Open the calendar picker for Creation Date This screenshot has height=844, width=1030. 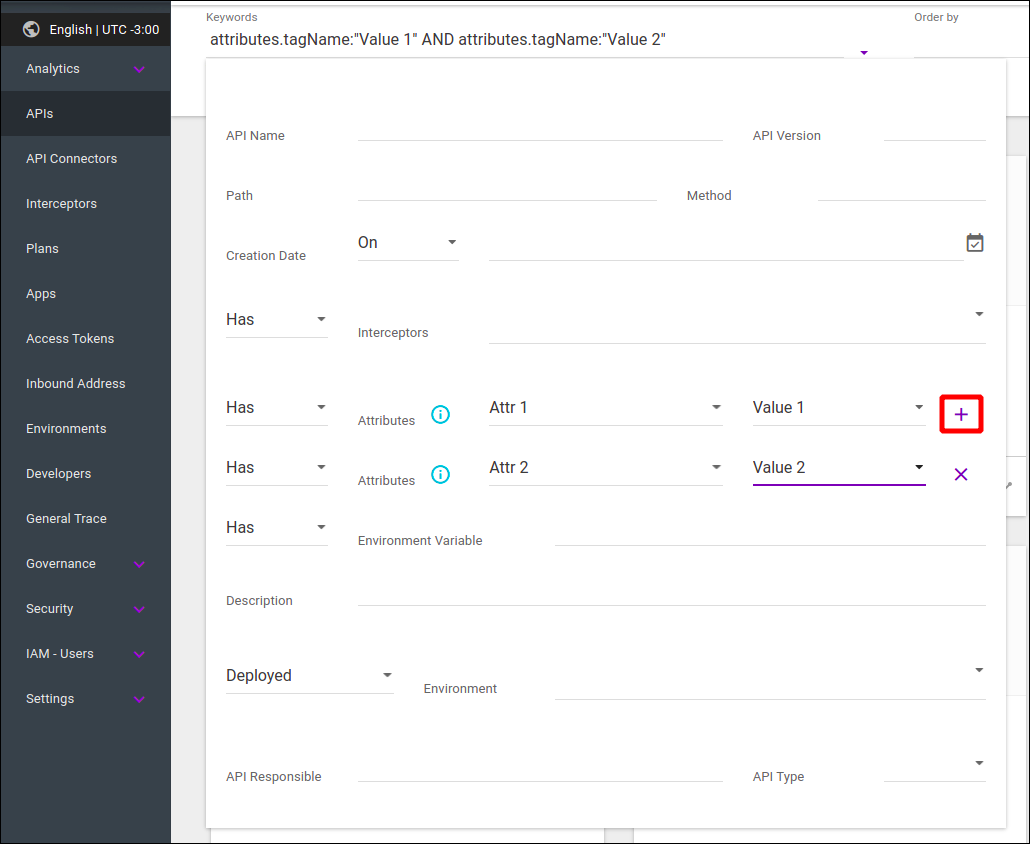click(975, 242)
